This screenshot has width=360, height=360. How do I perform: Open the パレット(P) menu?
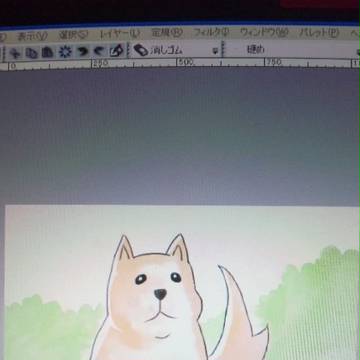(x=319, y=33)
